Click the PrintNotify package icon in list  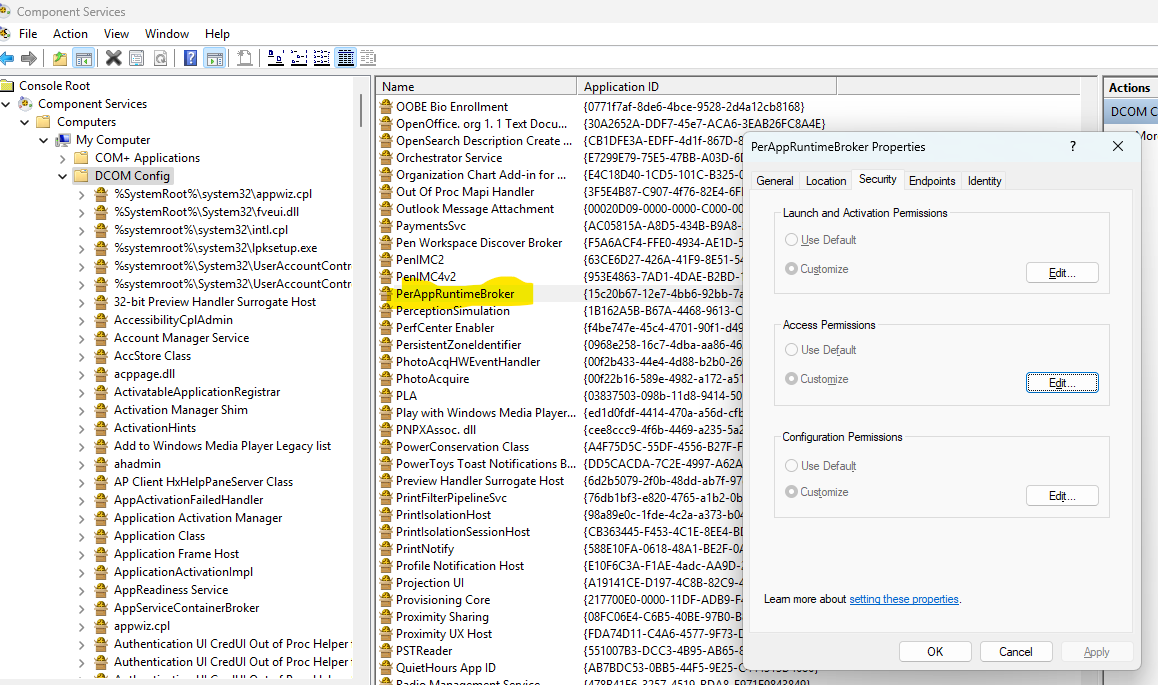386,548
